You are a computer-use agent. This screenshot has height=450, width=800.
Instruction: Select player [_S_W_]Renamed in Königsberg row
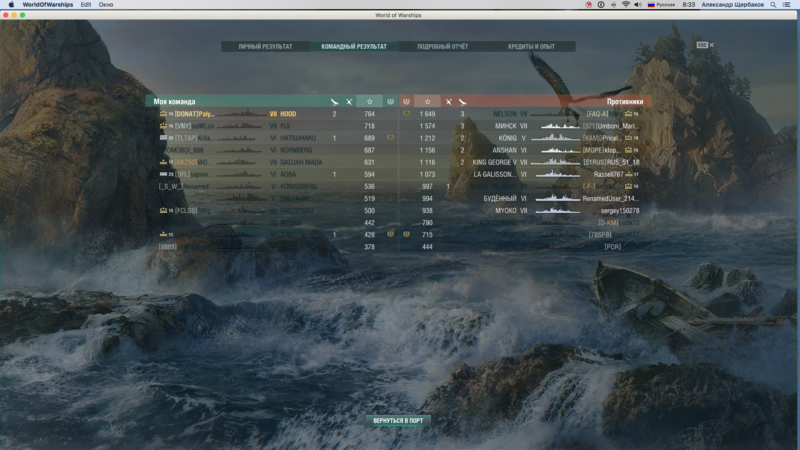pos(184,186)
